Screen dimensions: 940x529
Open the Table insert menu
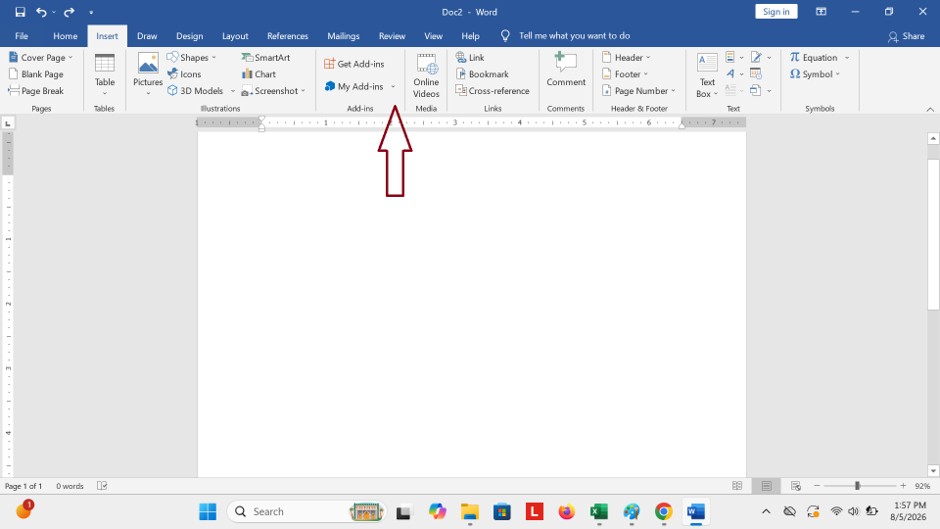pyautogui.click(x=104, y=74)
